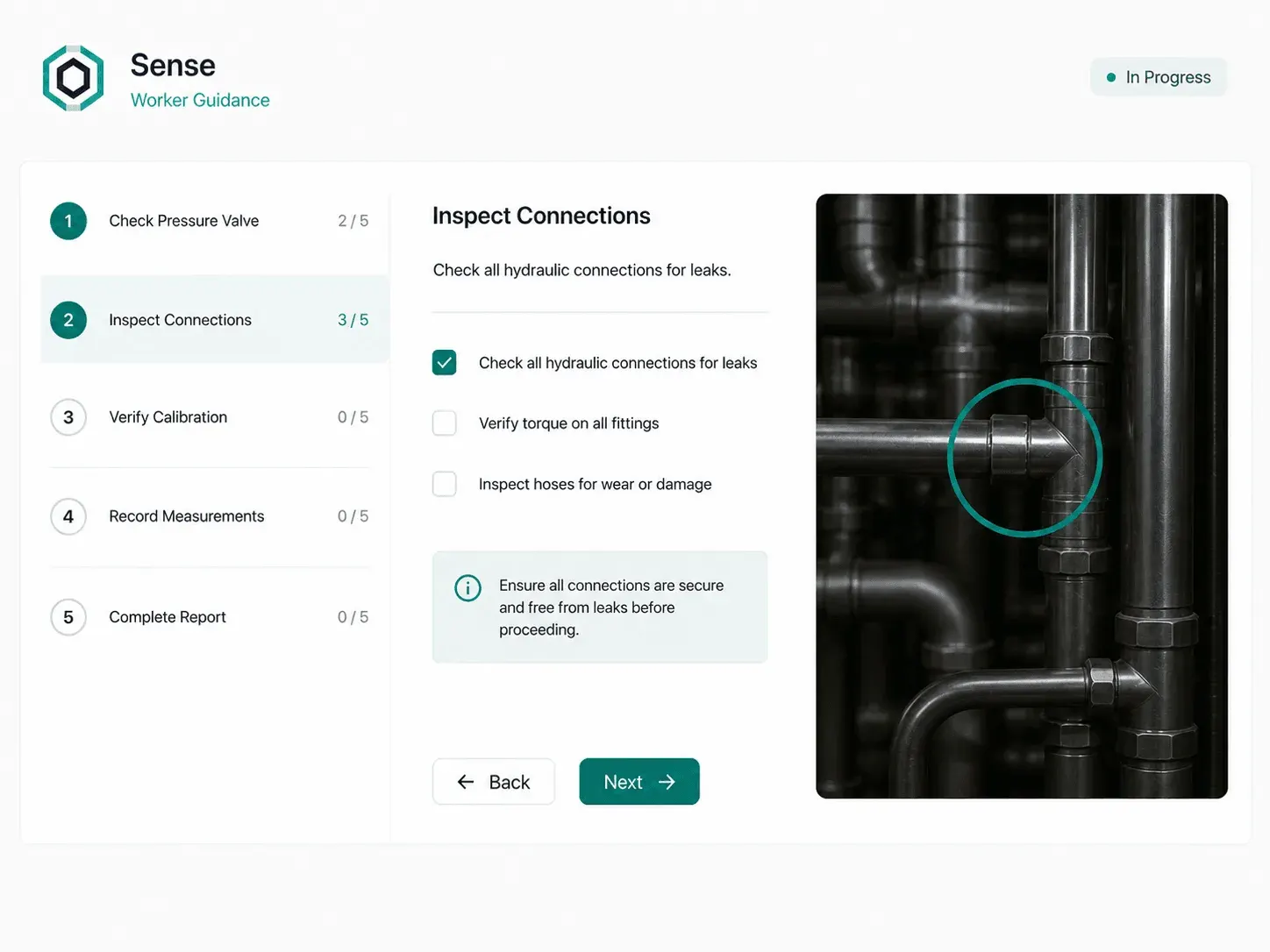The width and height of the screenshot is (1270, 952).
Task: Click the teal circle highlighting the pipe fitting
Action: tap(1024, 458)
